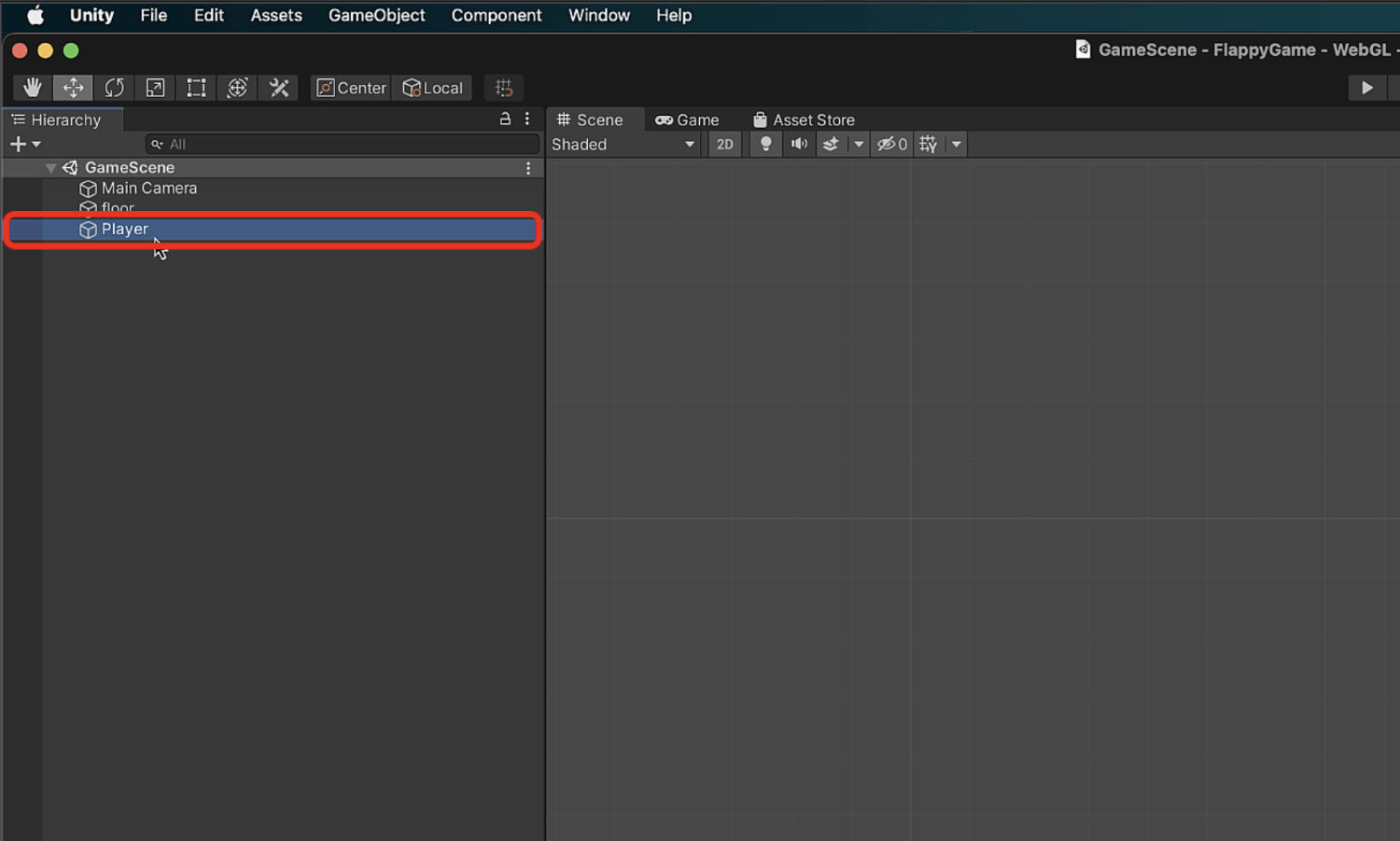1400x841 pixels.
Task: Open the scene effects dropdown arrow
Action: pos(859,144)
